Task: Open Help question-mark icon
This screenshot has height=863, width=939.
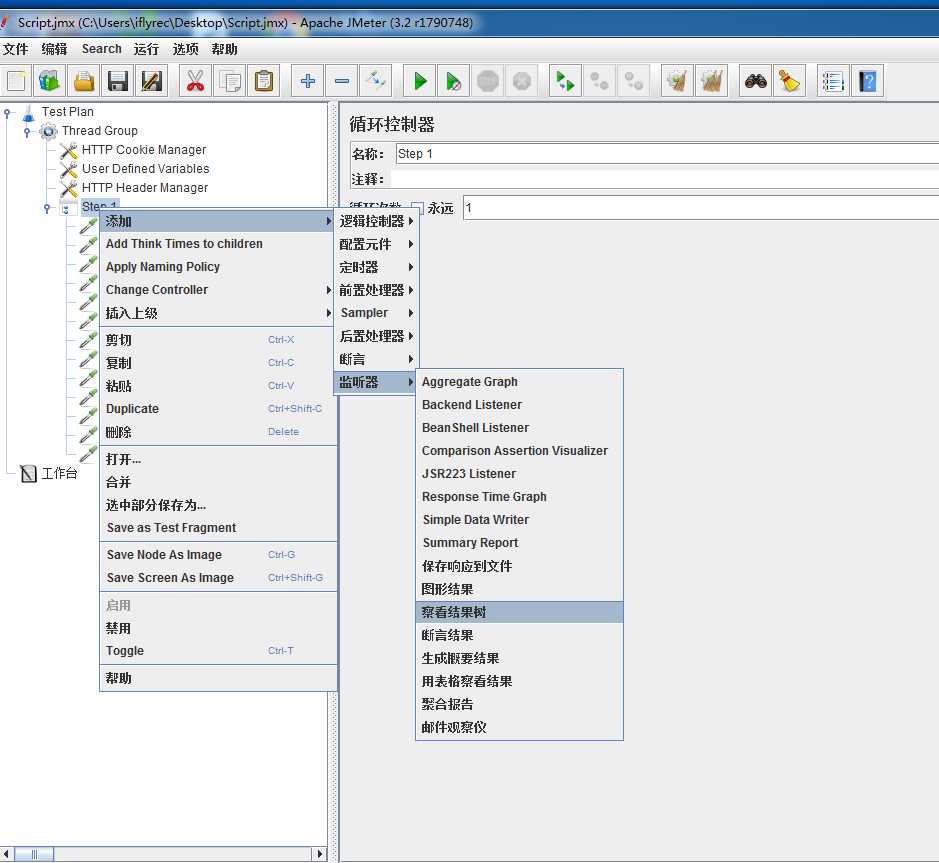Action: (x=867, y=81)
